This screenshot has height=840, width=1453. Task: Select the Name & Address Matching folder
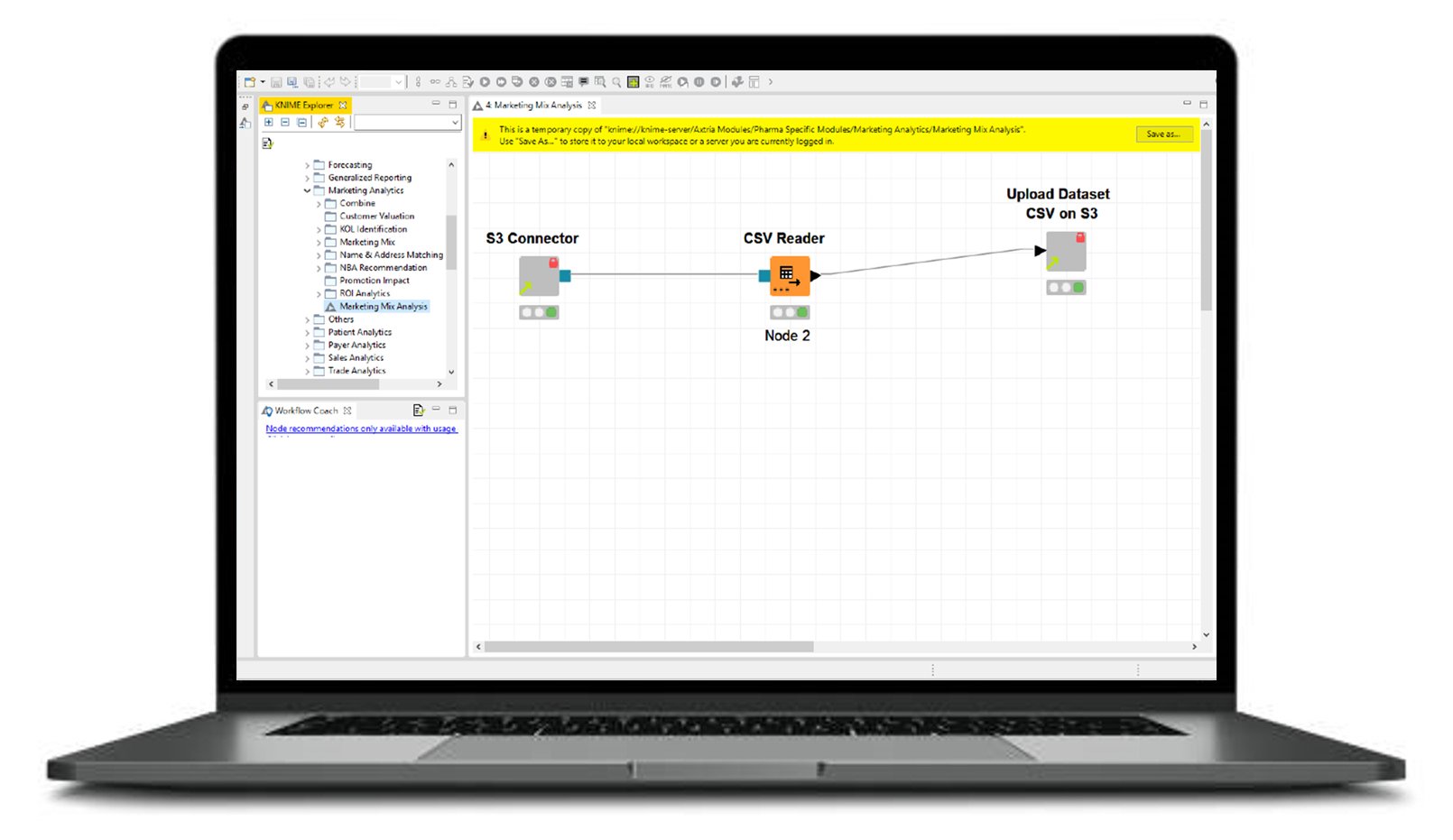[x=392, y=255]
